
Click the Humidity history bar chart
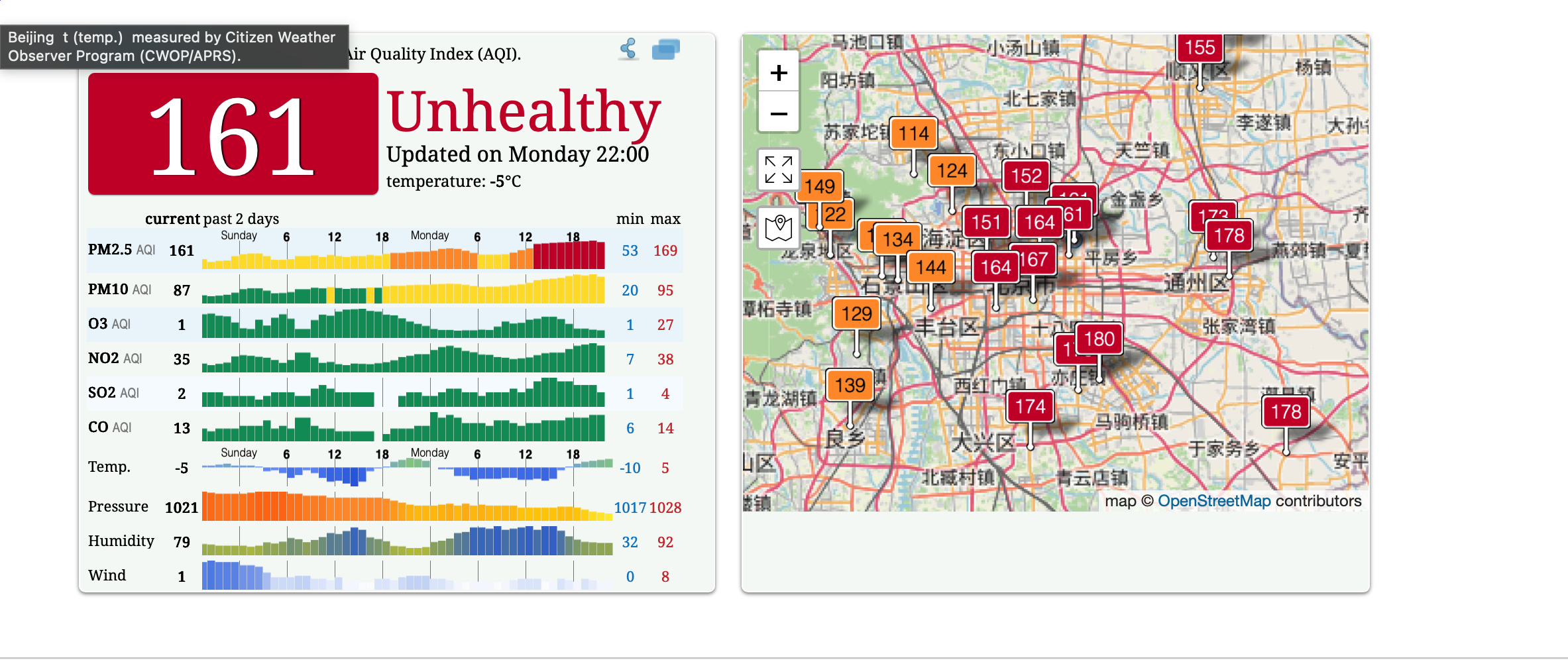click(408, 540)
